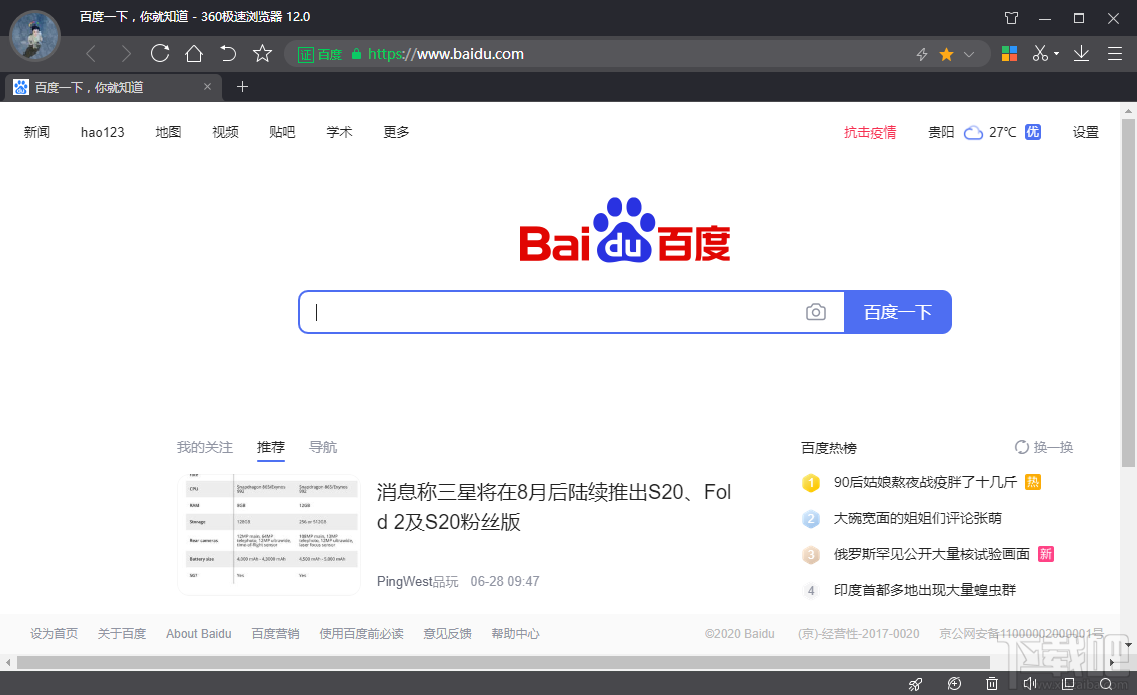Refresh the page with the reload icon
The image size is (1137, 695).
tap(160, 53)
